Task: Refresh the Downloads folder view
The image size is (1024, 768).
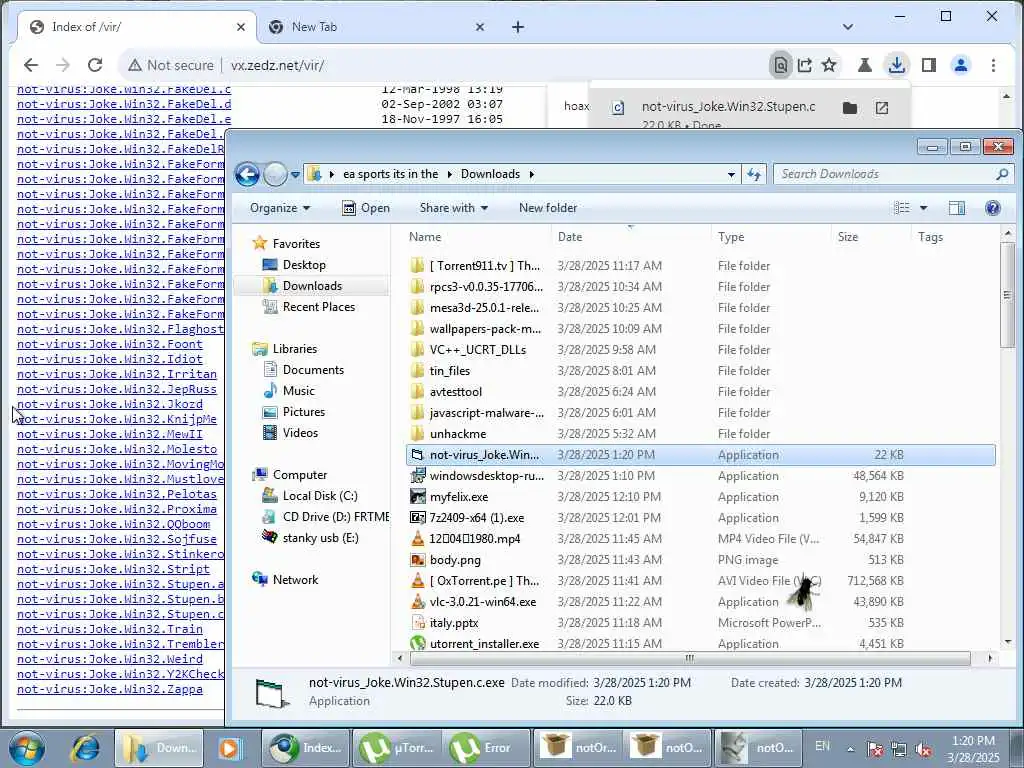Action: click(754, 174)
